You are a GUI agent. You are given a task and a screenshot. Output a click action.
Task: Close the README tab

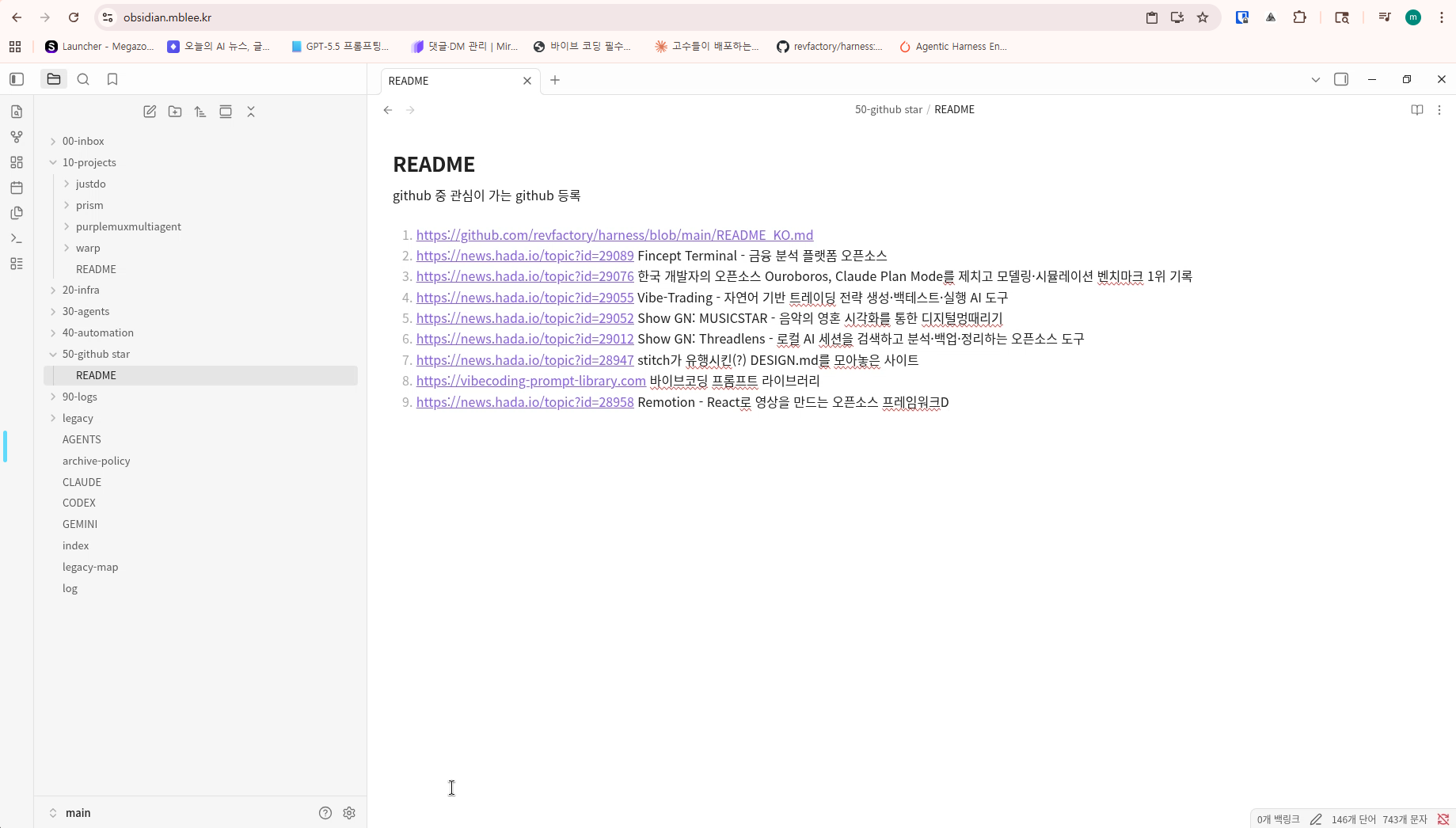(527, 81)
